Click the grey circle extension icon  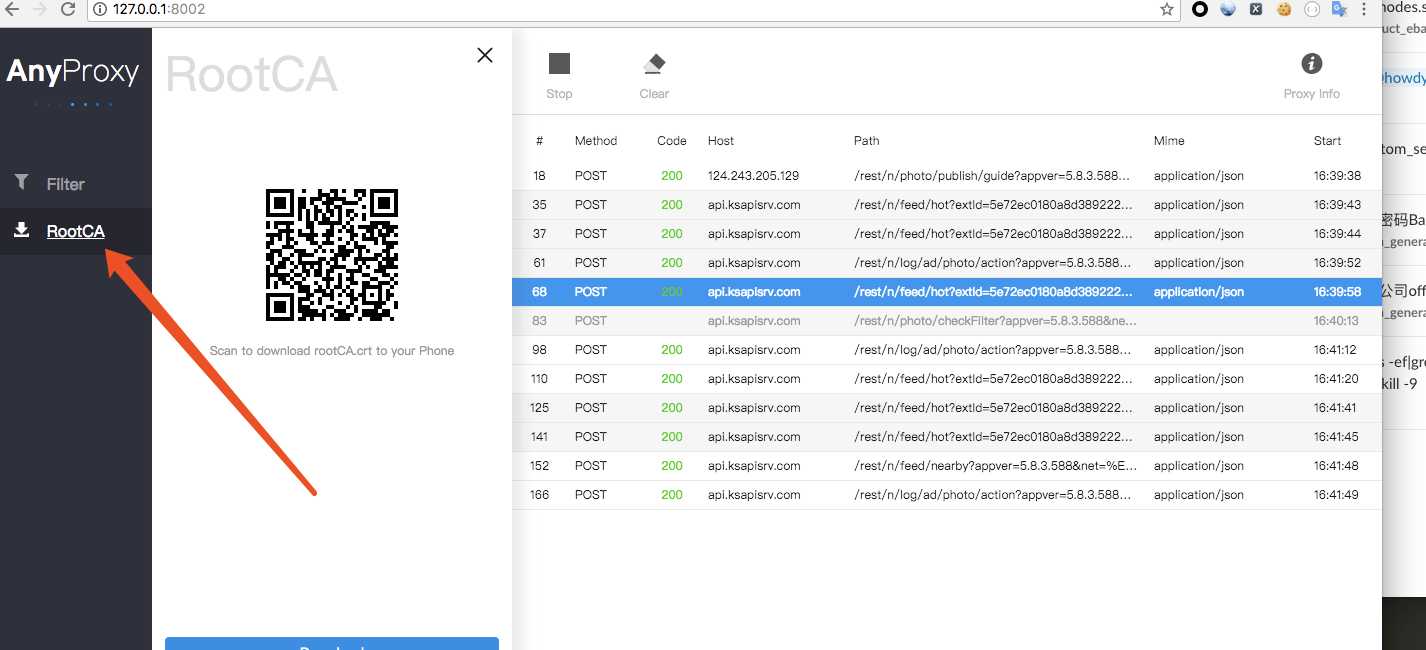1312,9
